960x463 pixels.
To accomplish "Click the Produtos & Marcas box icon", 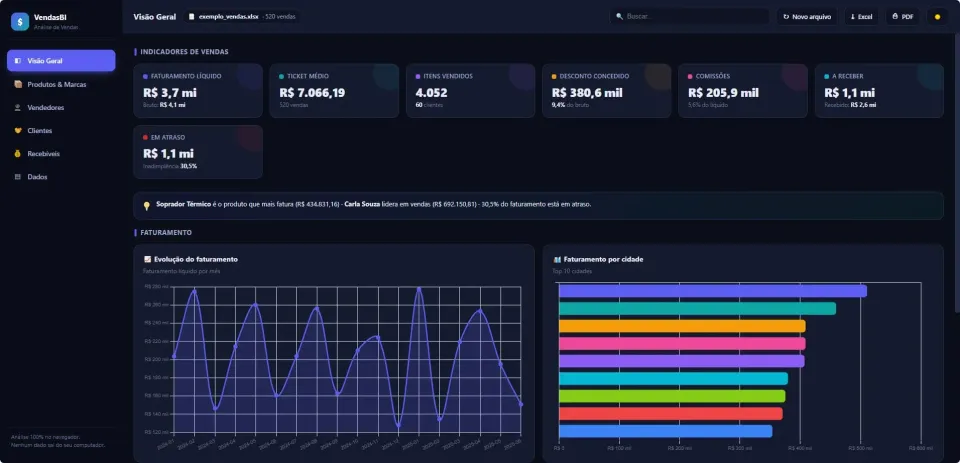I will point(18,85).
